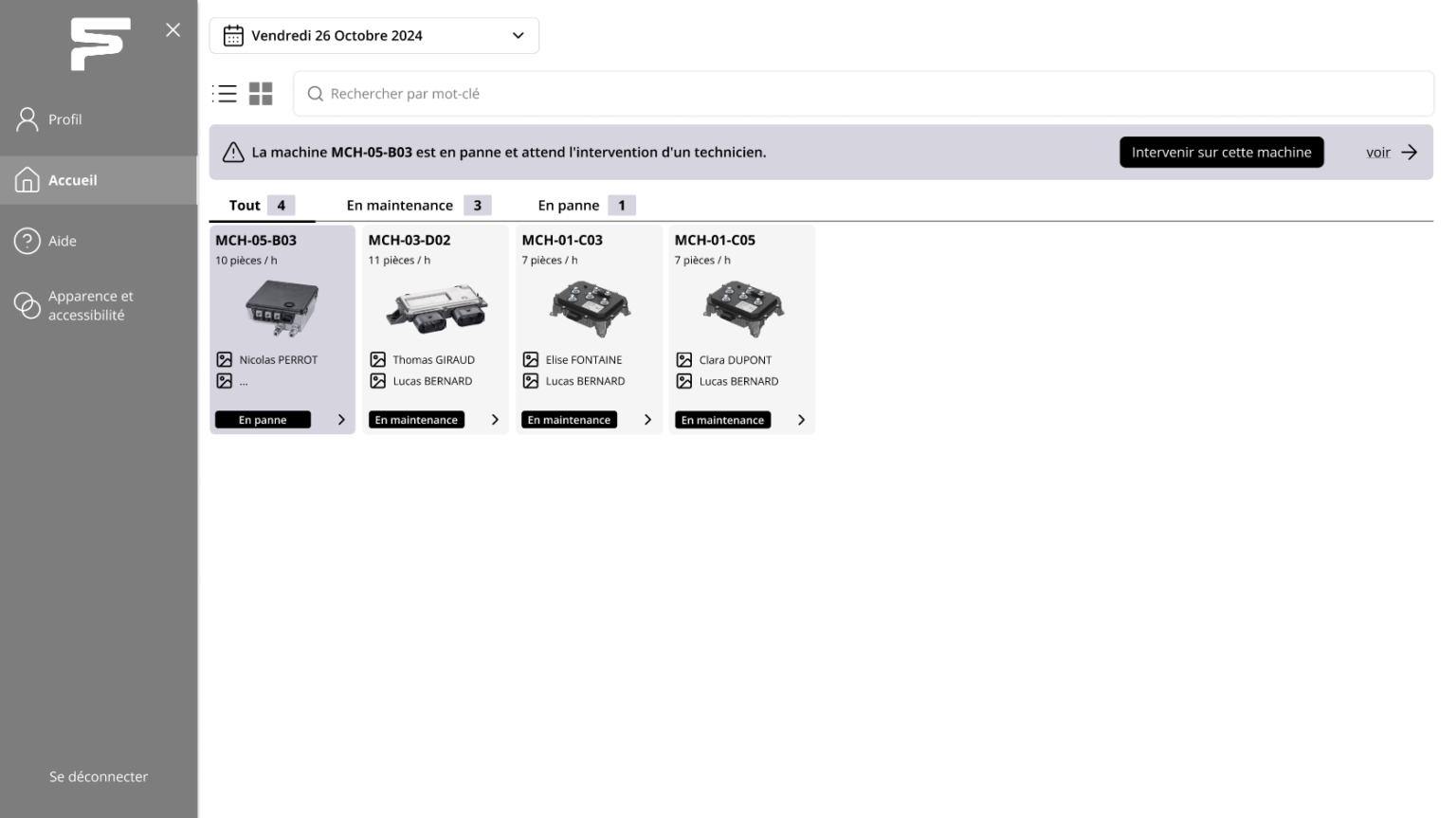Viewport: 1456px width, 818px height.
Task: Click the MCH-01-C03 machine thumbnail image
Action: click(590, 309)
